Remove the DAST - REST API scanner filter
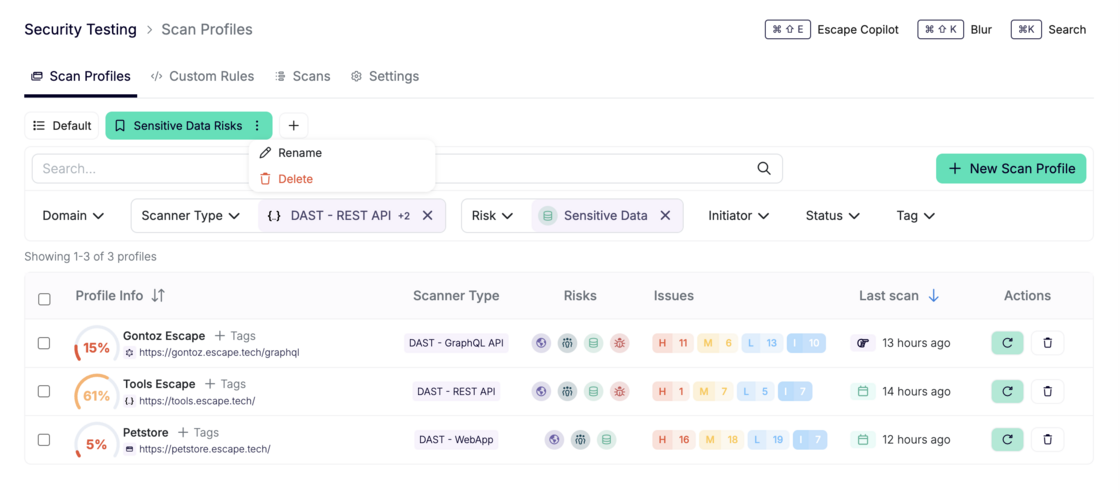 tap(427, 216)
